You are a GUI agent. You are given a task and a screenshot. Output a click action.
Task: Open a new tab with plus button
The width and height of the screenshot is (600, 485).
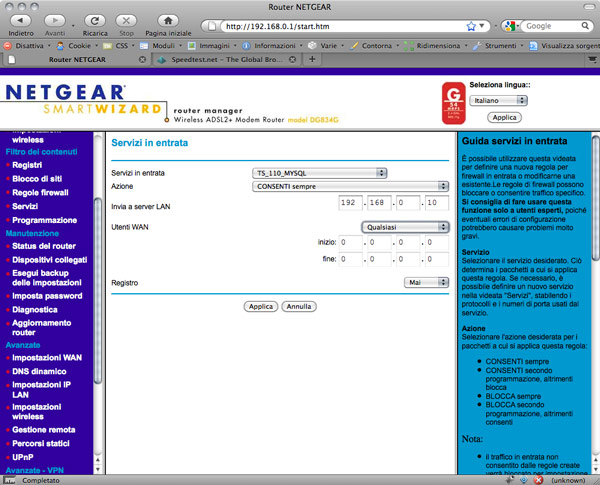point(312,59)
